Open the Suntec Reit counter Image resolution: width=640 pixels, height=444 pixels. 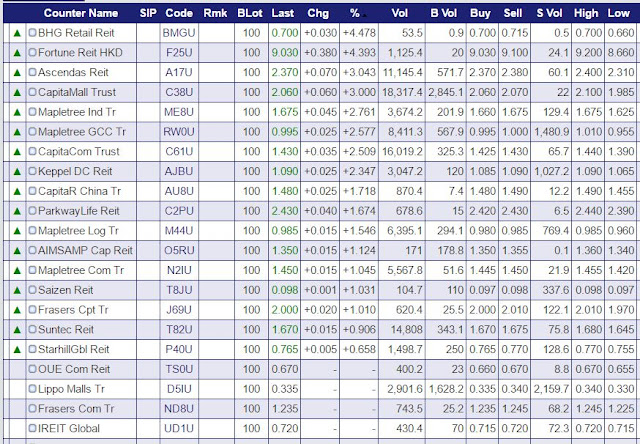66,330
